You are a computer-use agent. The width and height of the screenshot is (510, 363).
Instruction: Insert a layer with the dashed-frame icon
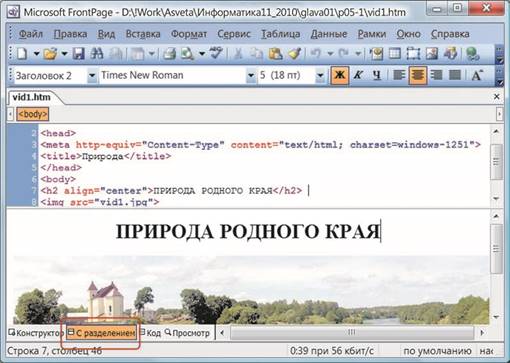point(413,53)
